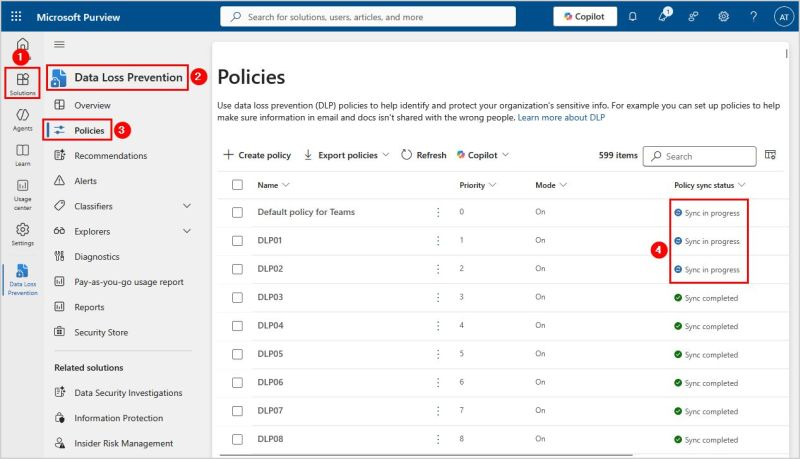This screenshot has width=800, height=459.
Task: Check Default policy for Teams checkbox
Action: (x=237, y=212)
